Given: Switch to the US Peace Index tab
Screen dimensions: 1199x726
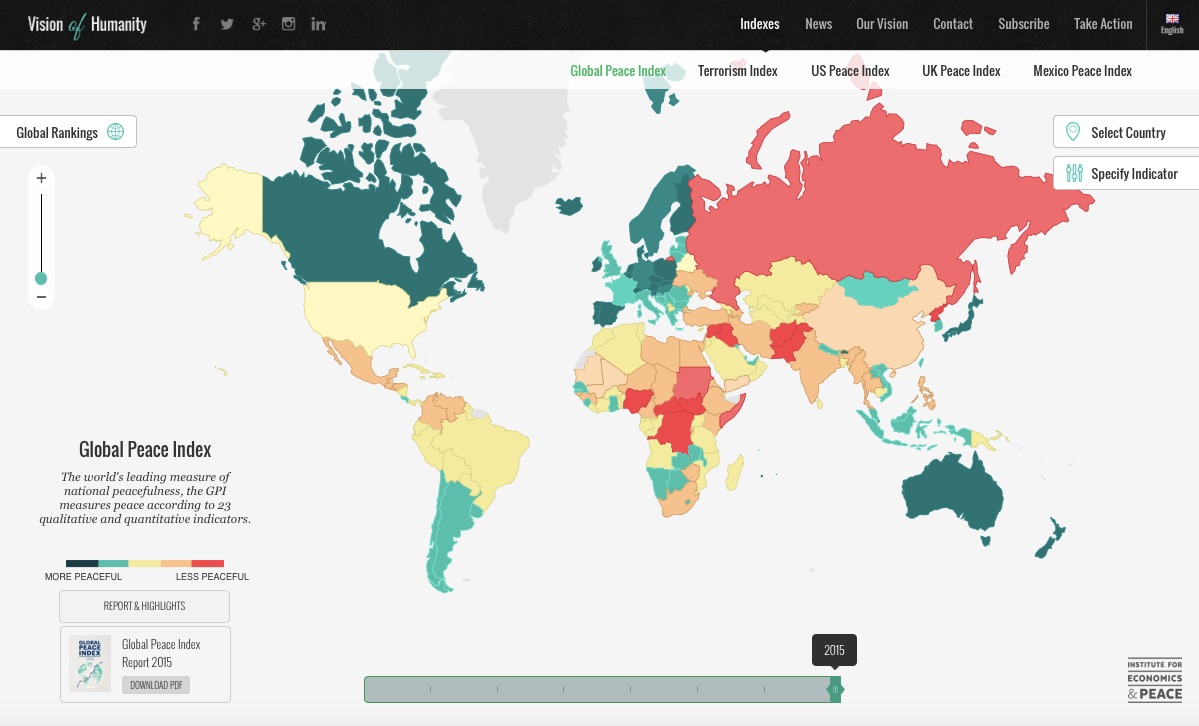Looking at the screenshot, I should pos(850,71).
